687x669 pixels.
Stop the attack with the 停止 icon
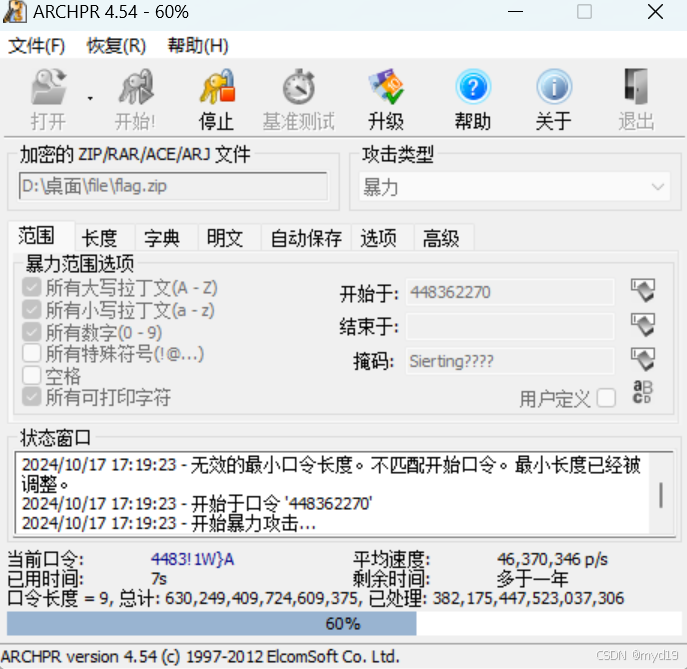(217, 86)
